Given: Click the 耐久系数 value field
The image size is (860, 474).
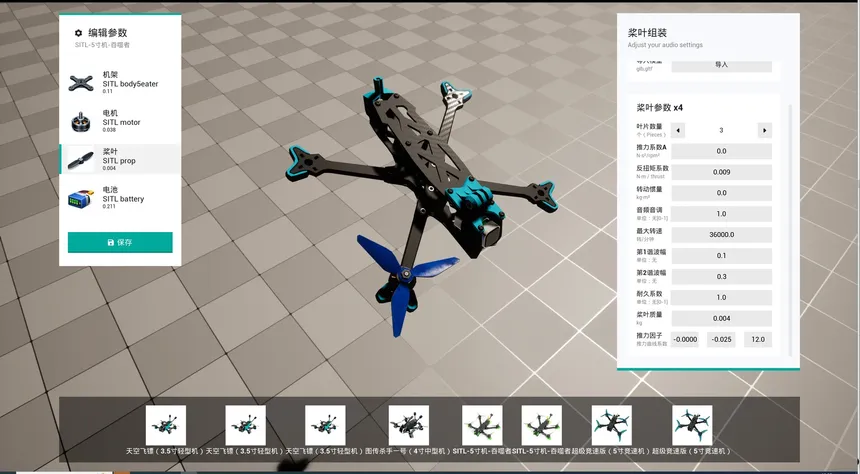Looking at the screenshot, I should click(x=721, y=297).
